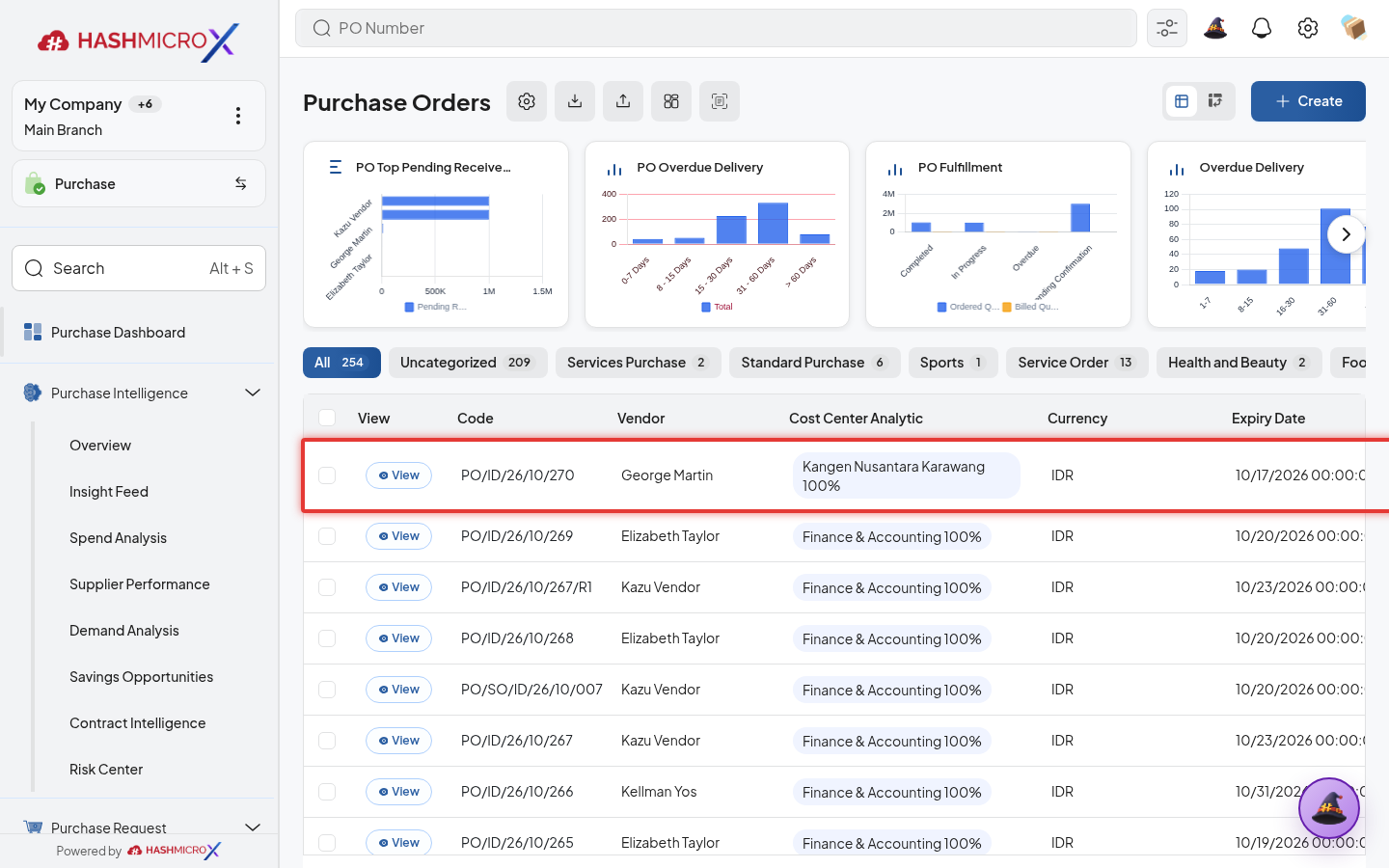1389x868 pixels.
Task: Click the switch-module arrows next to Purchase
Action: [240, 183]
